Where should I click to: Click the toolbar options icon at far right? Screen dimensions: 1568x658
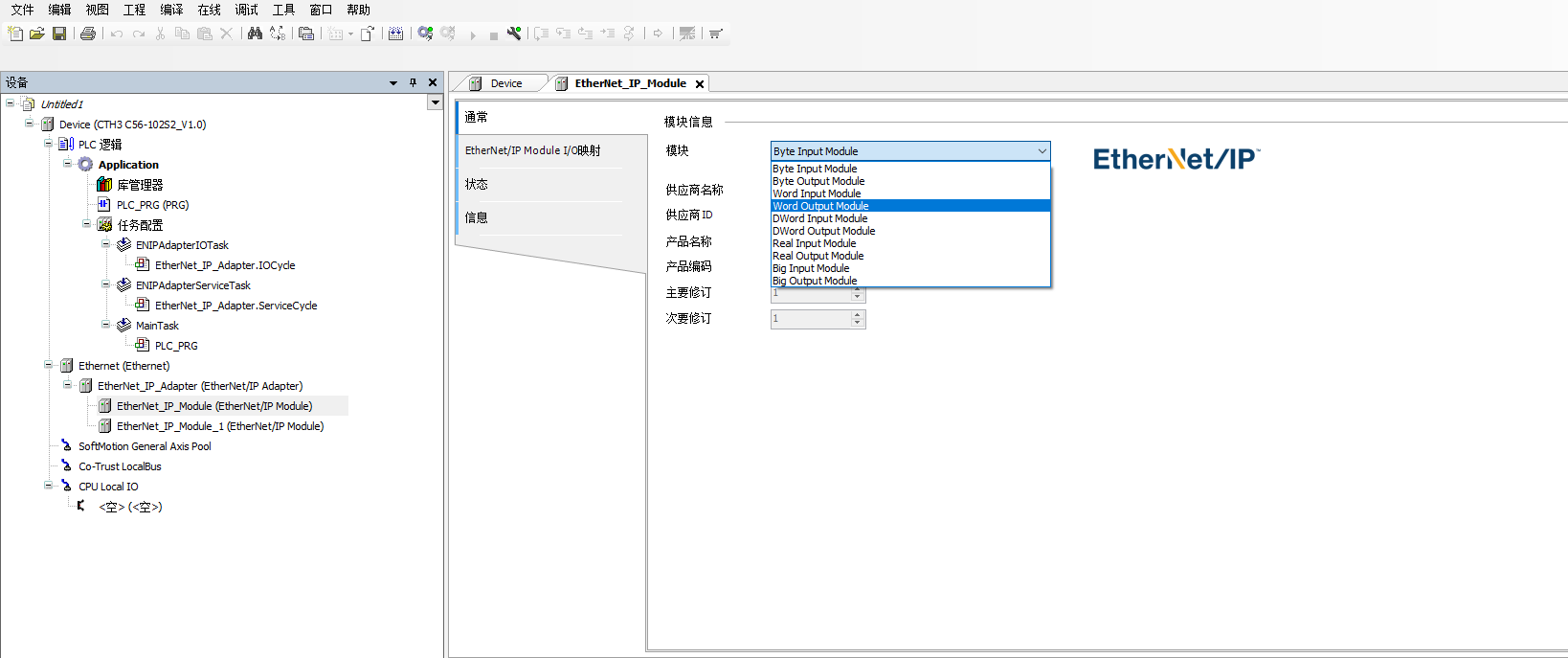[x=716, y=34]
